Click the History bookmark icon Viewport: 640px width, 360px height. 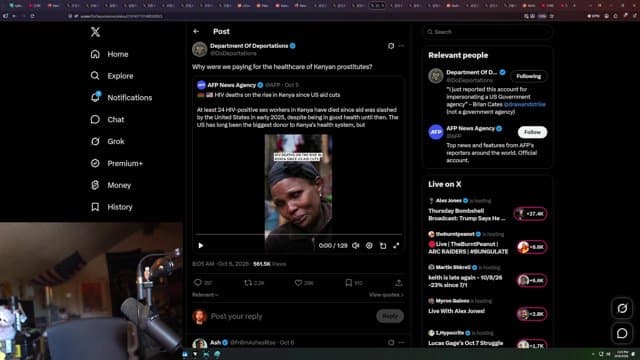(95, 207)
